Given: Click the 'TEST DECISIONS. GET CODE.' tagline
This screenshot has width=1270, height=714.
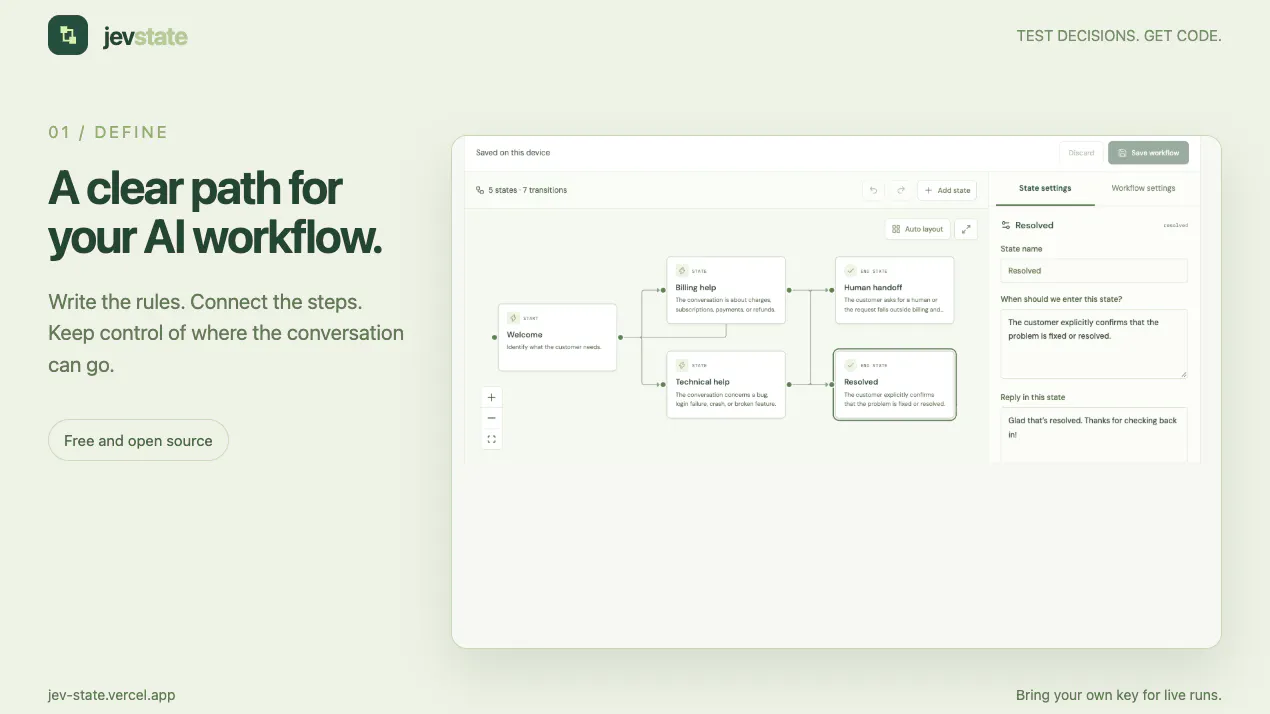Looking at the screenshot, I should [1119, 36].
